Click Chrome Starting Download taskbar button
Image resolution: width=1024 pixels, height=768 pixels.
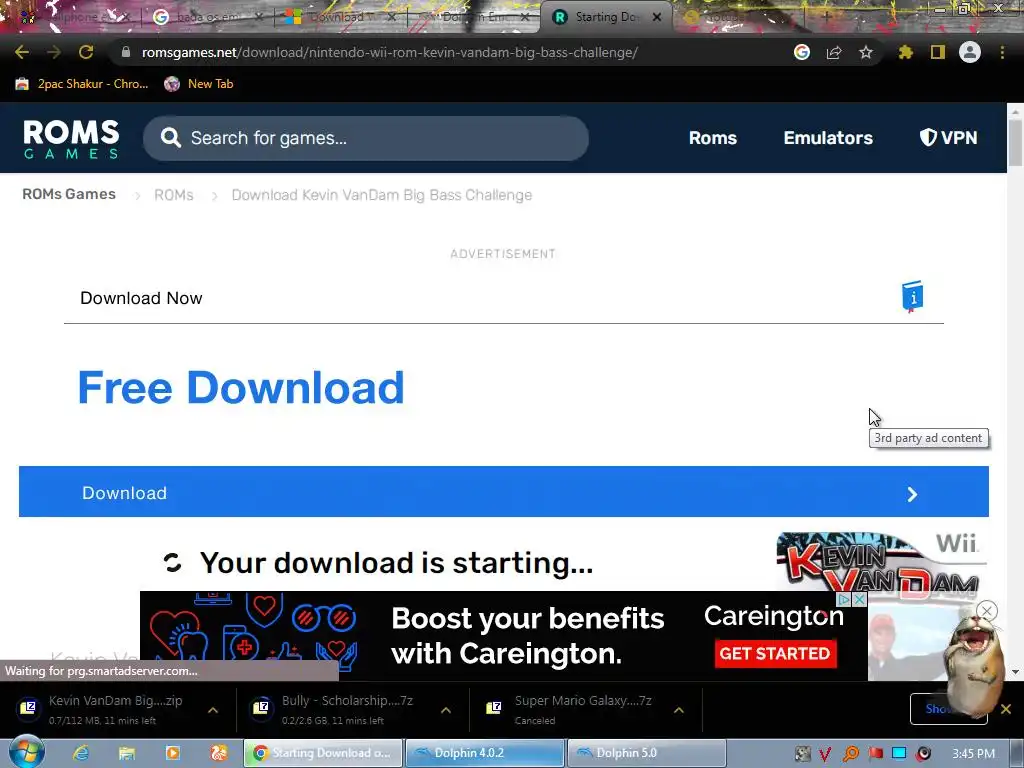click(x=323, y=753)
